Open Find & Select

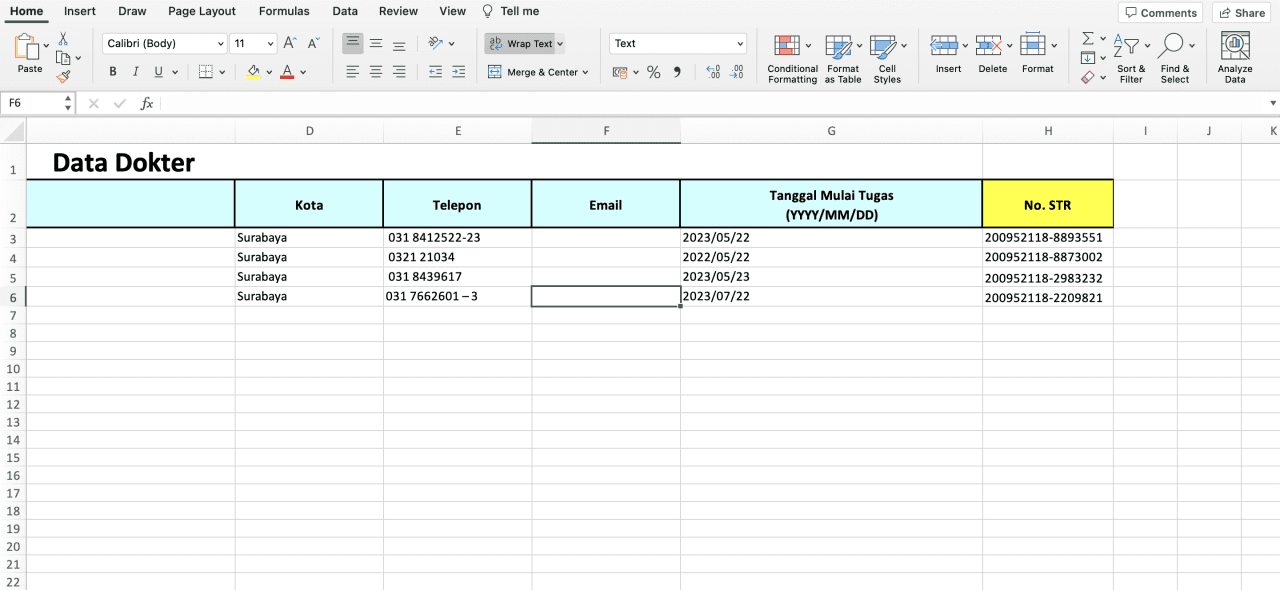point(1175,58)
